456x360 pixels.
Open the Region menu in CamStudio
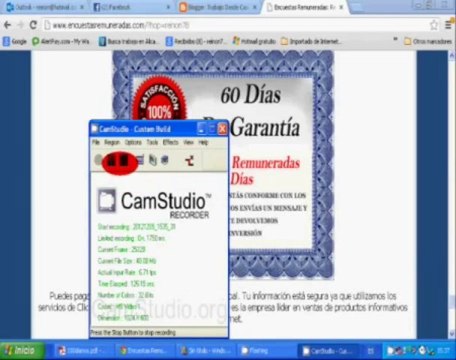pyautogui.click(x=112, y=142)
